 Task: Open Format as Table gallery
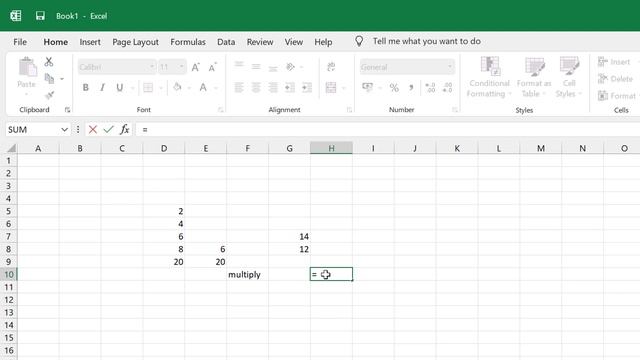pos(534,78)
